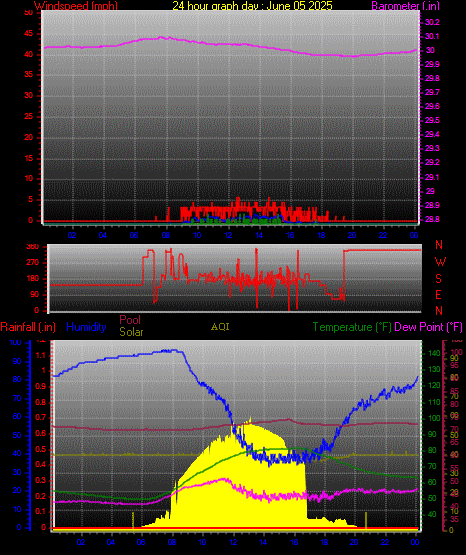Click rainfall axis value 0.3
This screenshot has width=466, height=555.
[x=41, y=481]
